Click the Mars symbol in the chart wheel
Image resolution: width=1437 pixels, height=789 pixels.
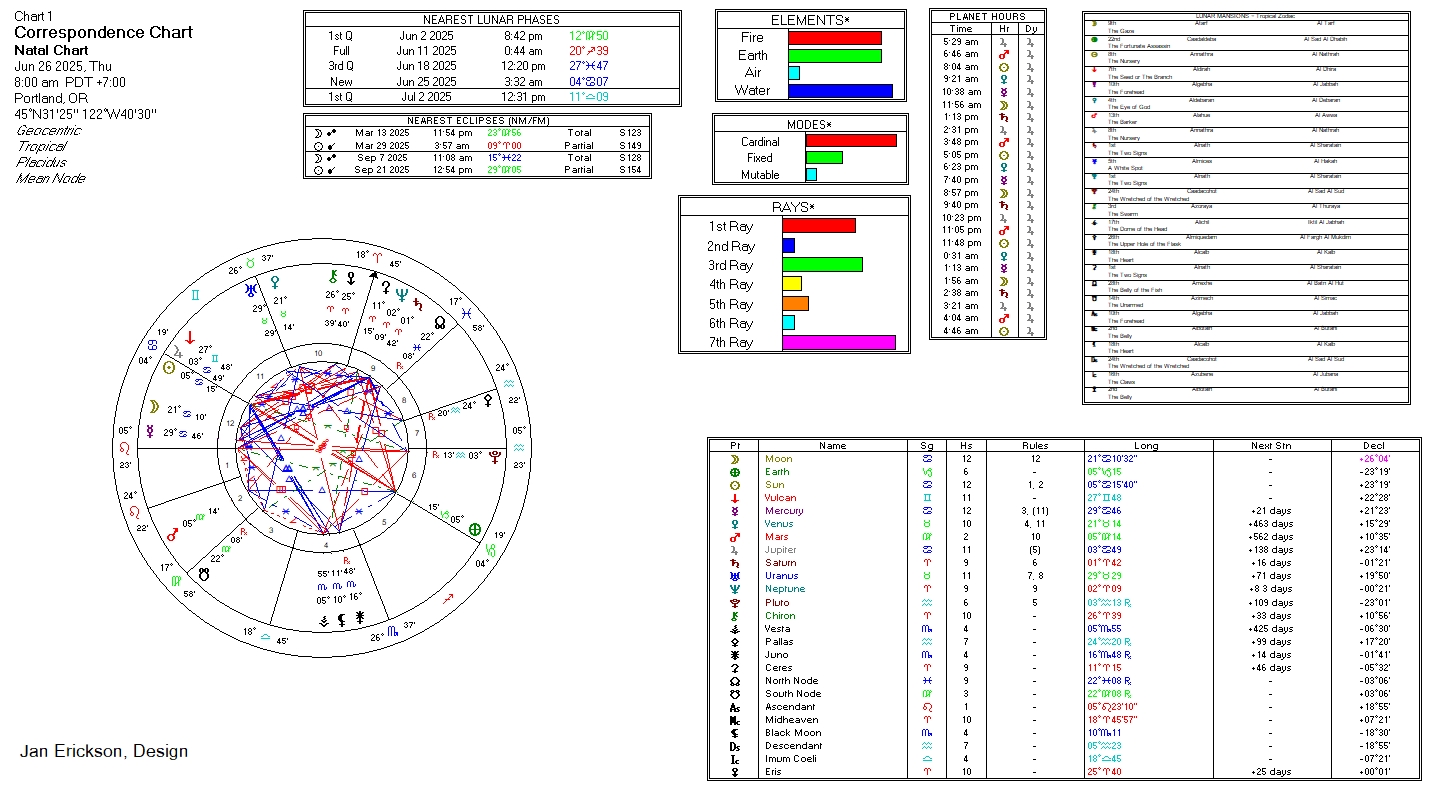(171, 534)
